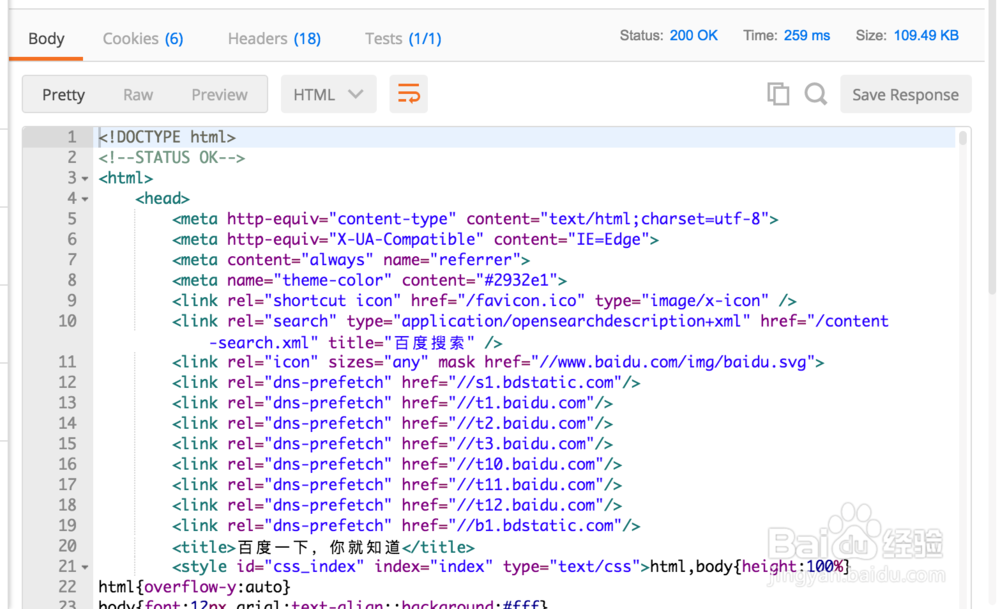
Task: Click the X-UA-Compatible meta line
Action: tap(415, 239)
